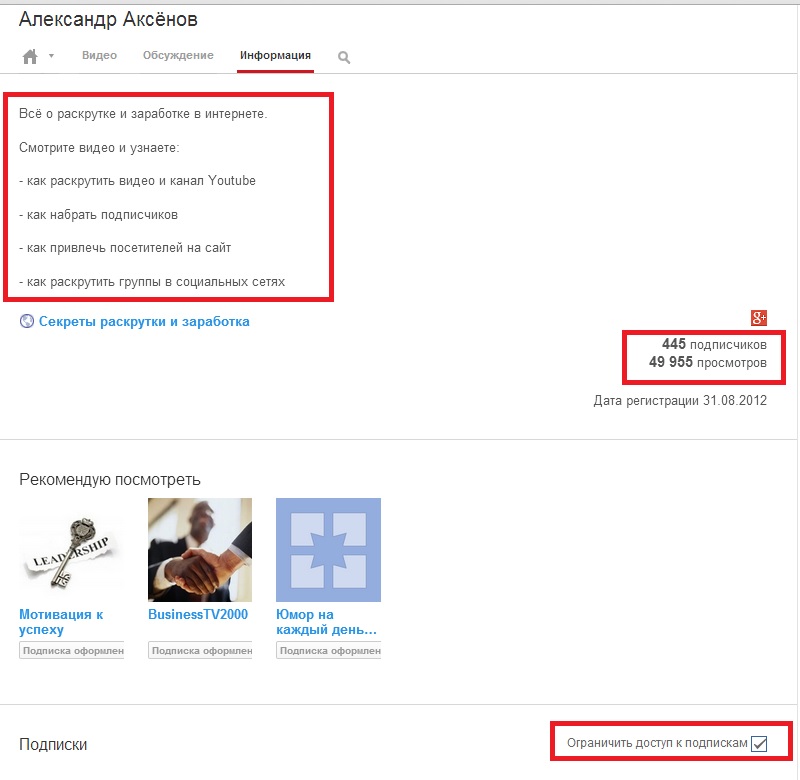Expand the arrow next to home icon
The image size is (800, 780).
coord(51,56)
